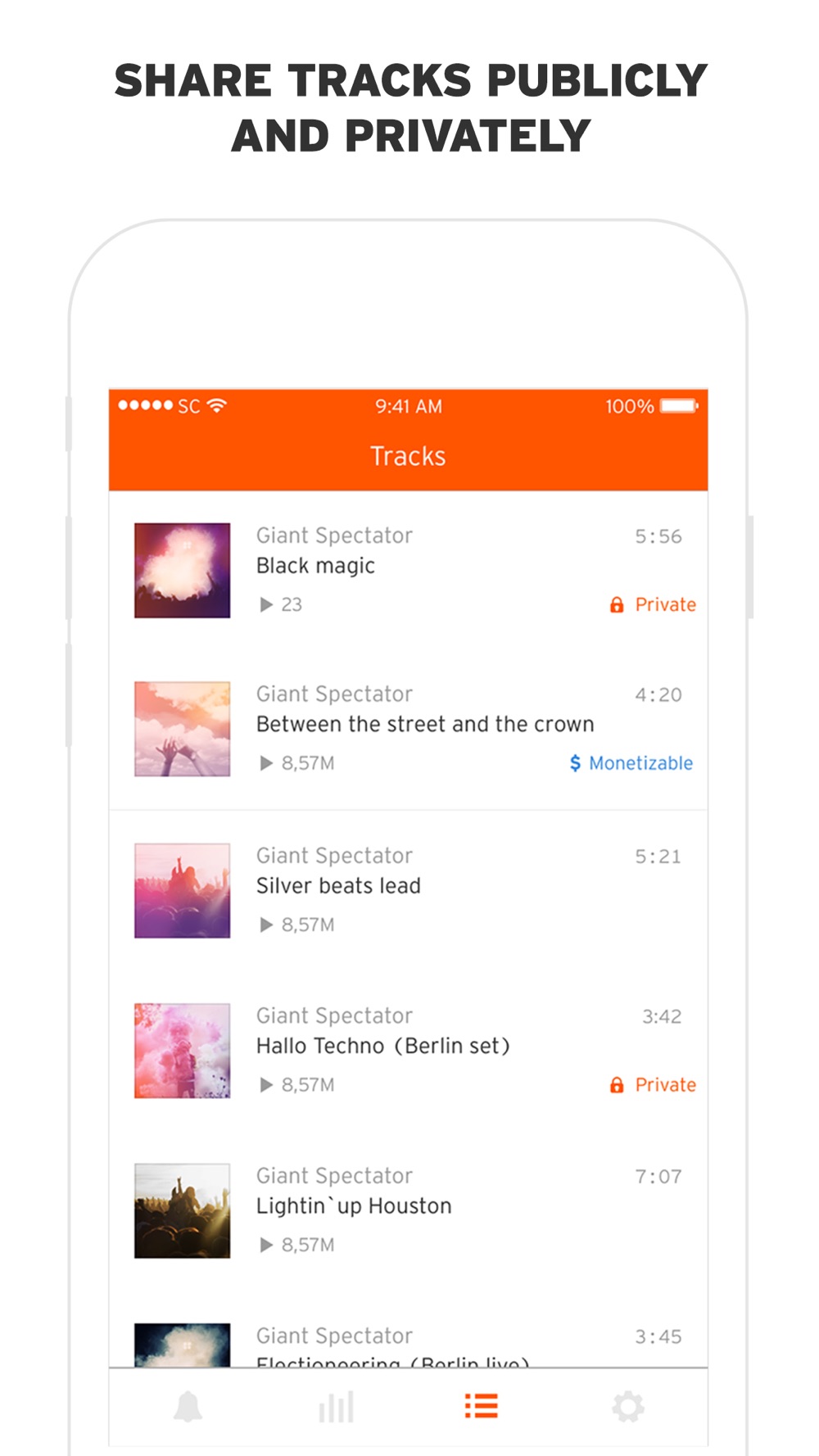Tap the Monetizable label
The image size is (819, 1456).
click(x=641, y=763)
